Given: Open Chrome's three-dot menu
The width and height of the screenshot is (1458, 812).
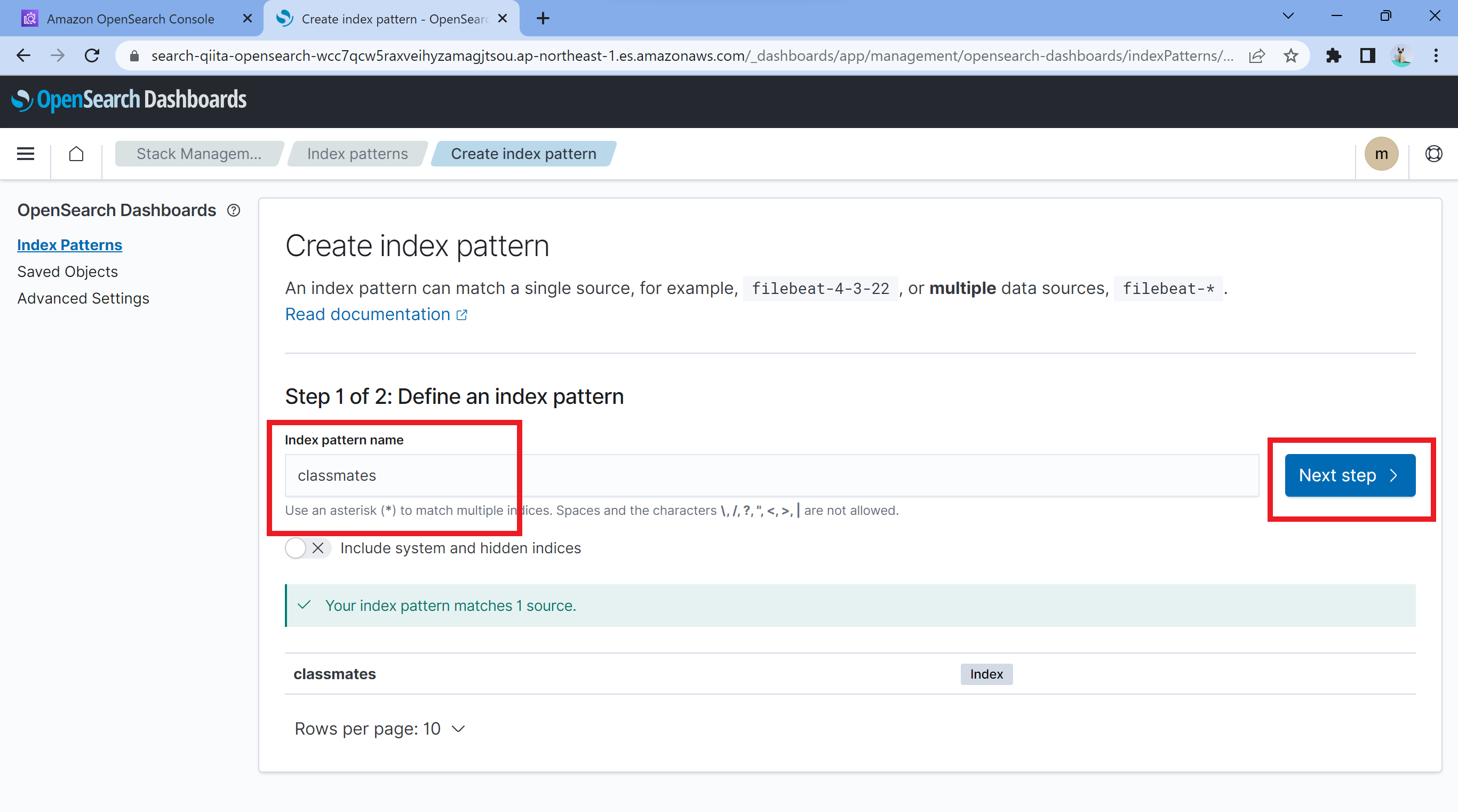Looking at the screenshot, I should pos(1437,55).
